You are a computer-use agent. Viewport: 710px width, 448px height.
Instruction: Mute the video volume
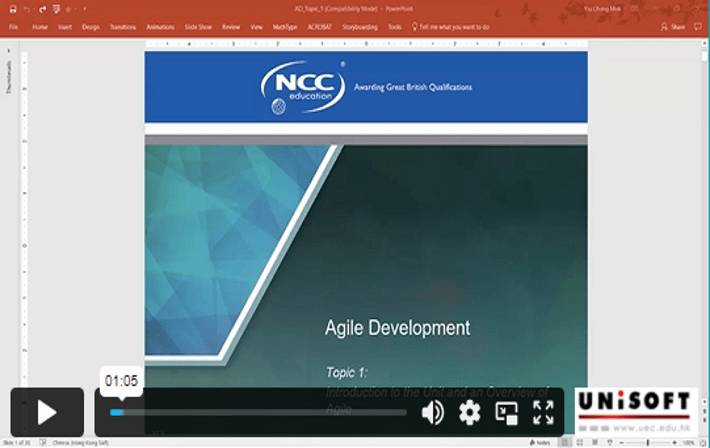(432, 412)
